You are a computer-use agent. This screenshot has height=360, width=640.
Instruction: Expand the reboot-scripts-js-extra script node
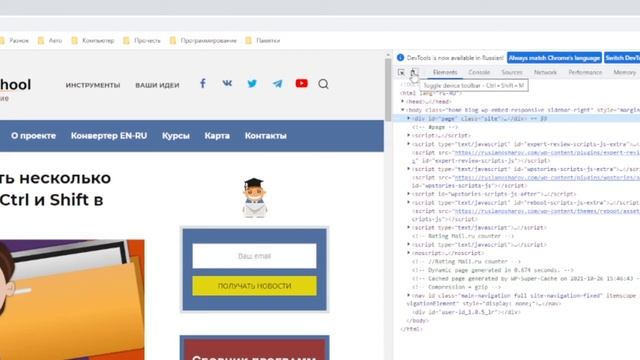coord(409,202)
